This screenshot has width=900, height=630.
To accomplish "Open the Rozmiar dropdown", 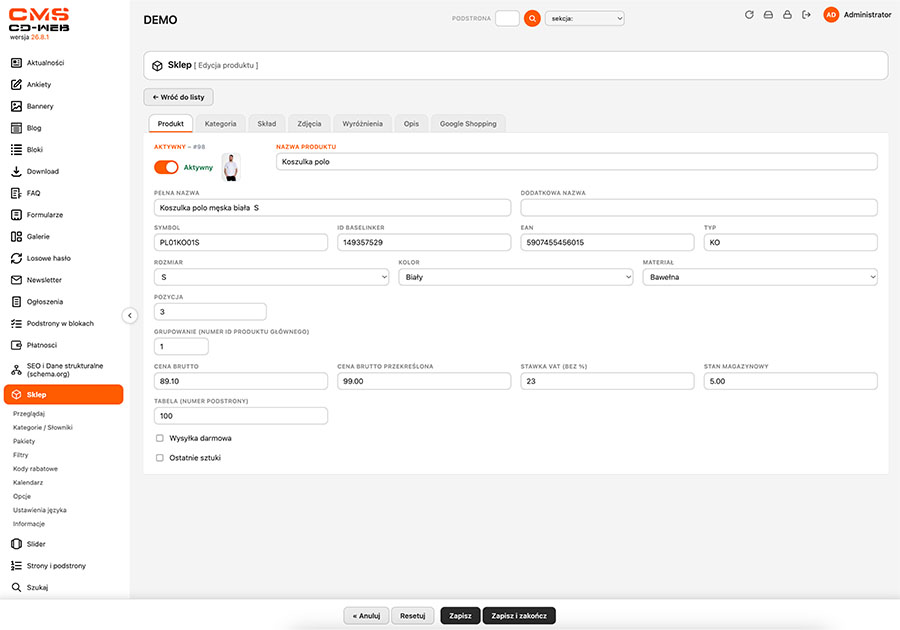I will pos(271,277).
